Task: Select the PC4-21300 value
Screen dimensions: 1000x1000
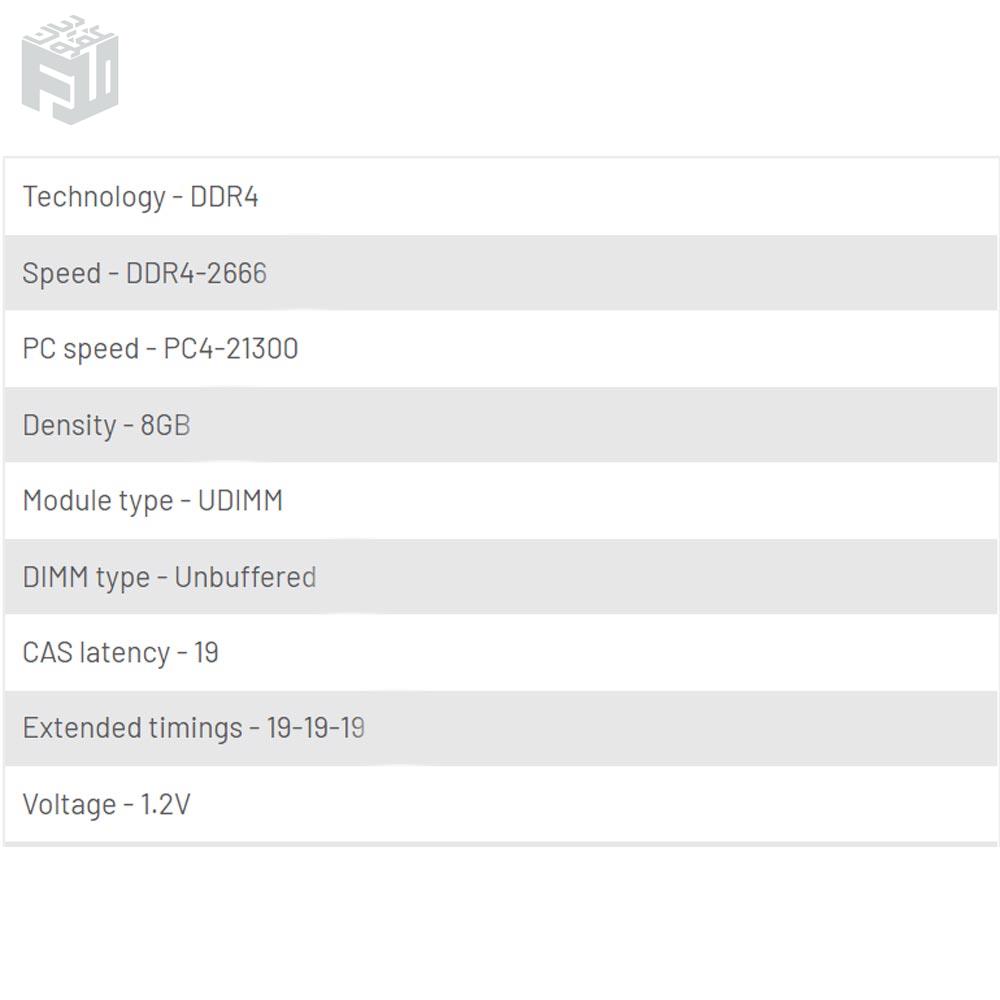Action: point(231,349)
